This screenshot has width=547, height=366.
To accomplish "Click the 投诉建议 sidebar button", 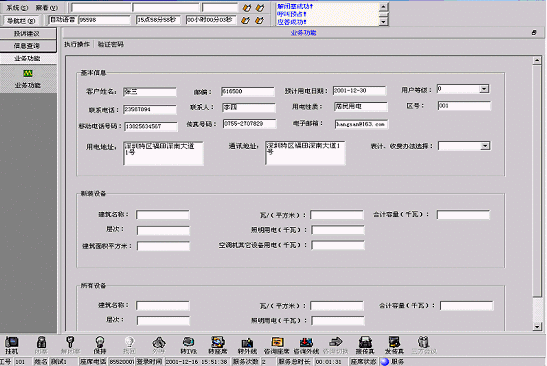I will [28, 33].
